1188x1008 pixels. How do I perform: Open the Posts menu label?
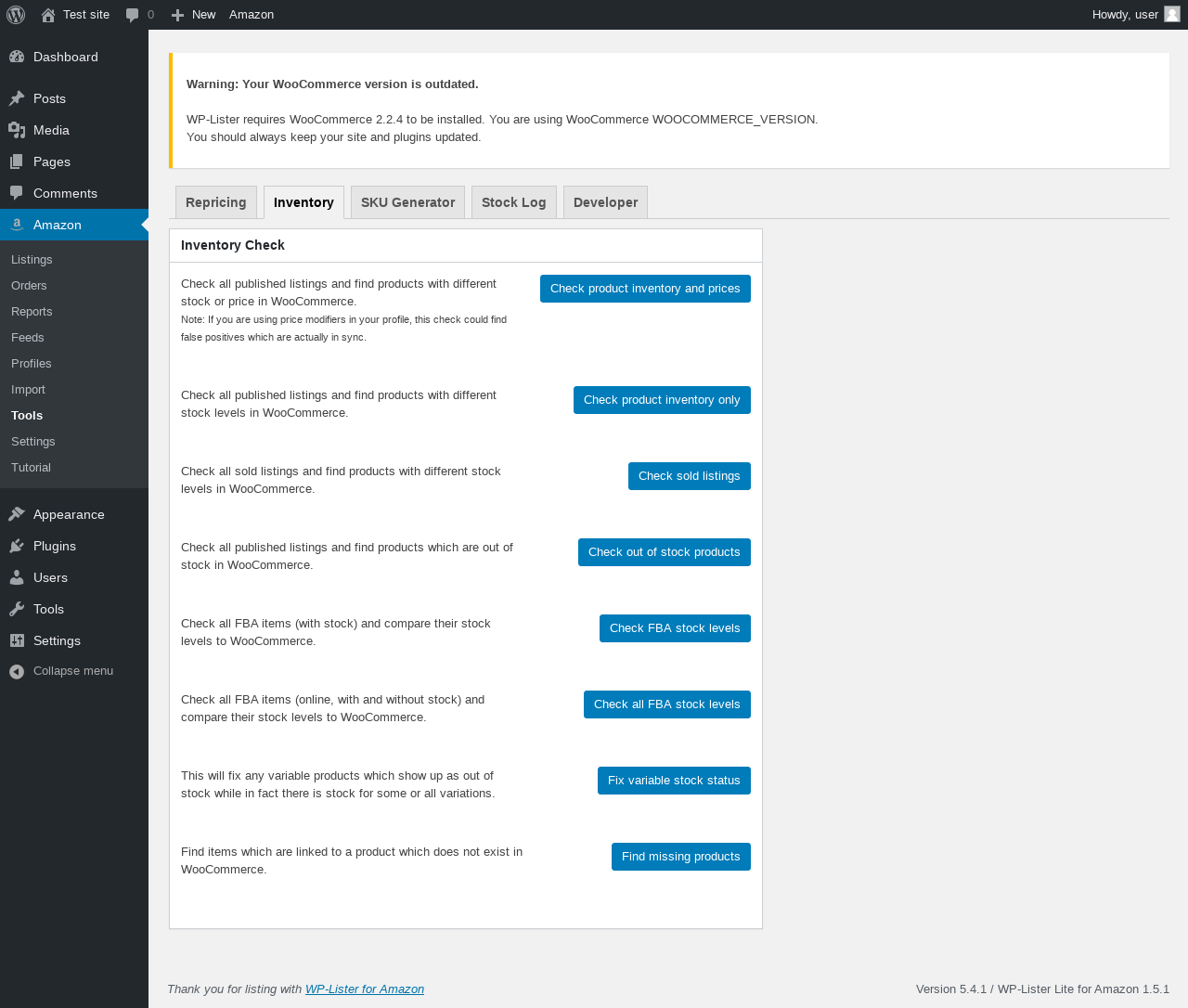pyautogui.click(x=49, y=98)
